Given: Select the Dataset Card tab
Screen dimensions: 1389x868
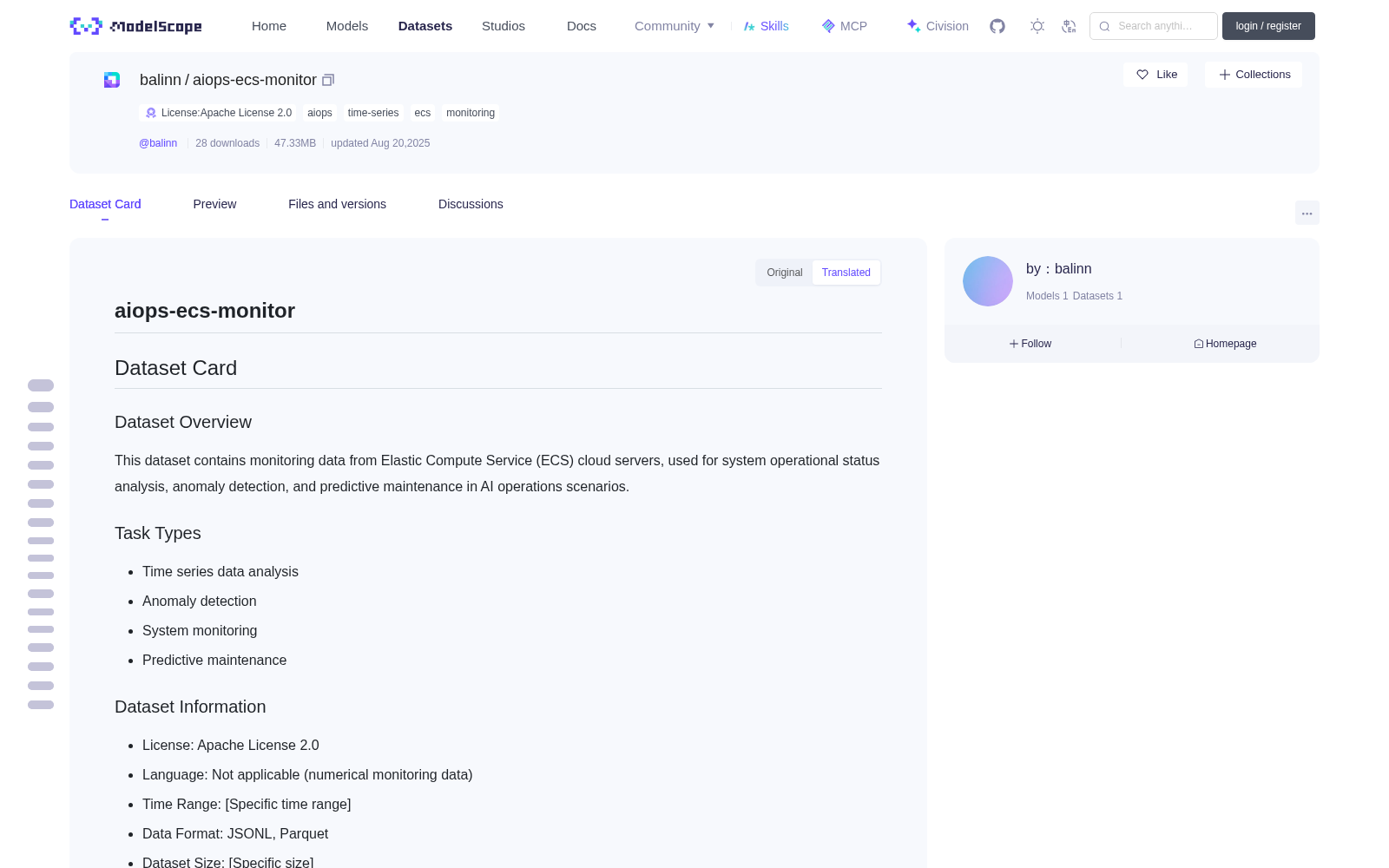Looking at the screenshot, I should tap(105, 204).
